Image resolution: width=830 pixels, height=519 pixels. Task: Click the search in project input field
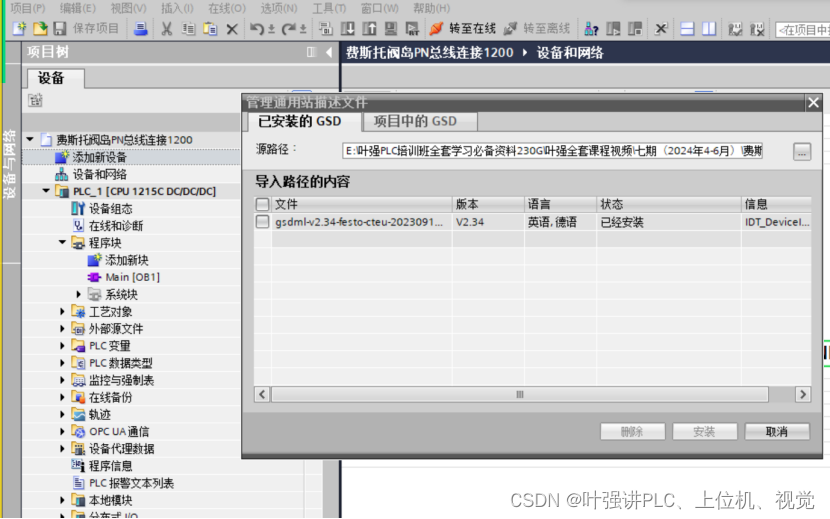(x=803, y=30)
